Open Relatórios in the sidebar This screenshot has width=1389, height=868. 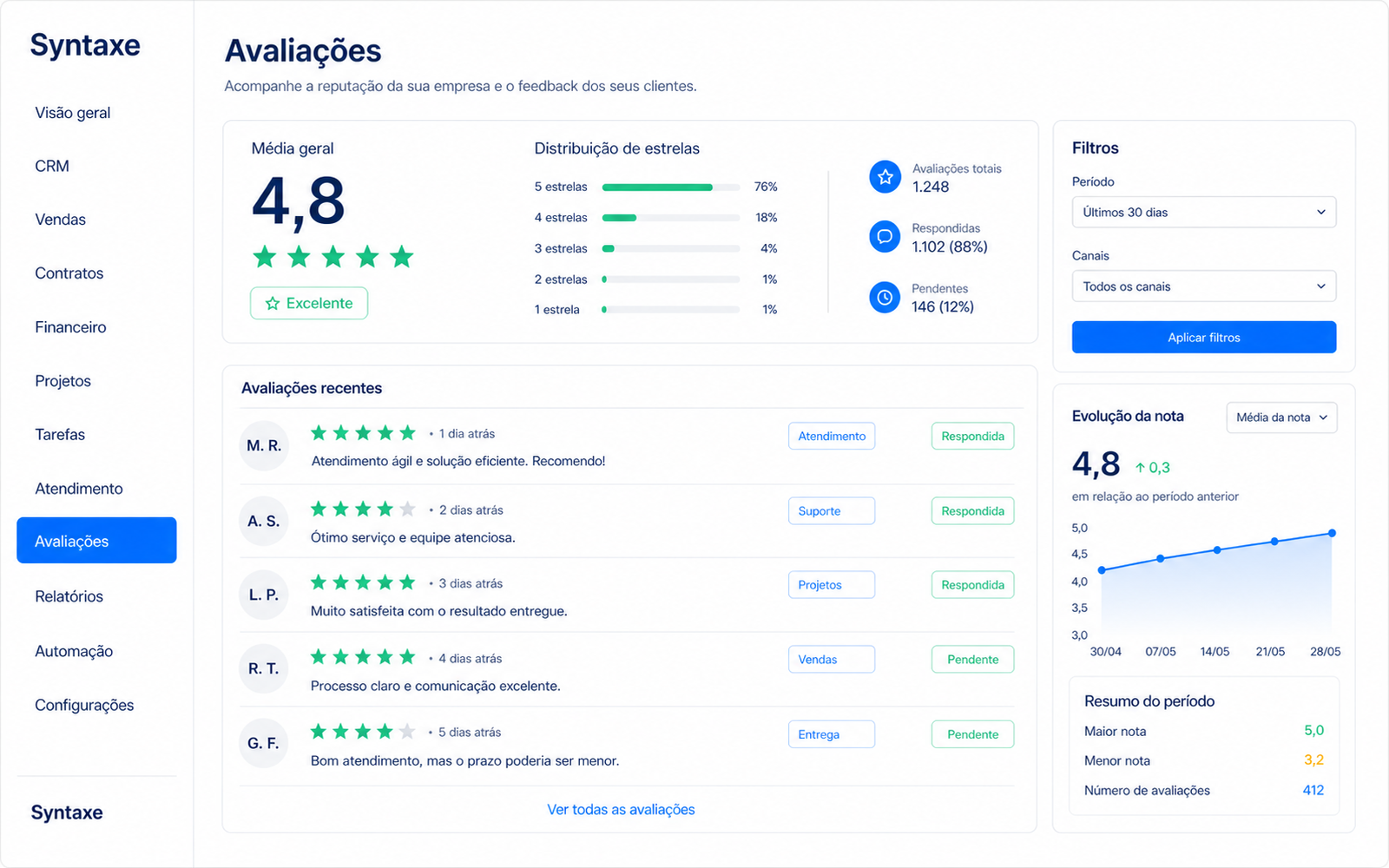[x=69, y=596]
